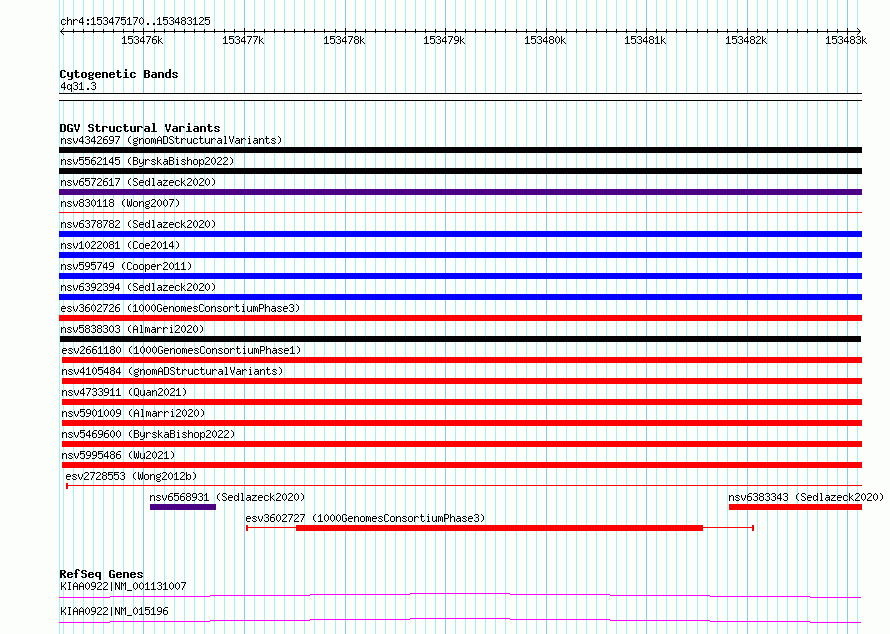Open the nsv6378782 Sedlazeck2020 label
The height and width of the screenshot is (634, 890).
(138, 224)
